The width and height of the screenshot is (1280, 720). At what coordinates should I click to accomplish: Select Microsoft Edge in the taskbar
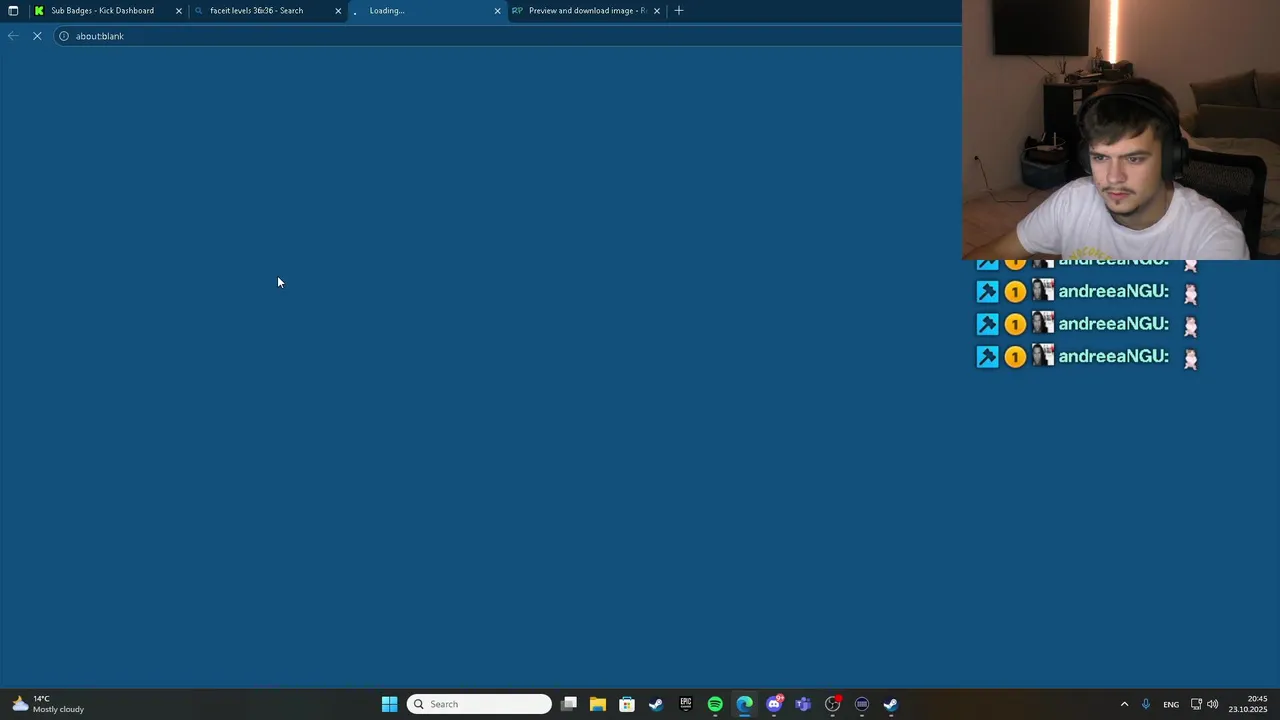(745, 704)
